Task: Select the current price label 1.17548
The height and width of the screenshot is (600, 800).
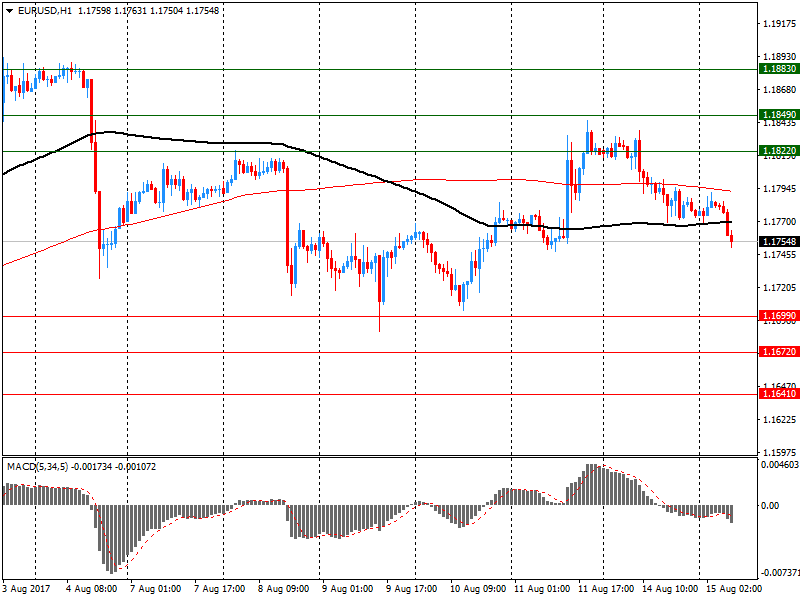Action: click(779, 241)
